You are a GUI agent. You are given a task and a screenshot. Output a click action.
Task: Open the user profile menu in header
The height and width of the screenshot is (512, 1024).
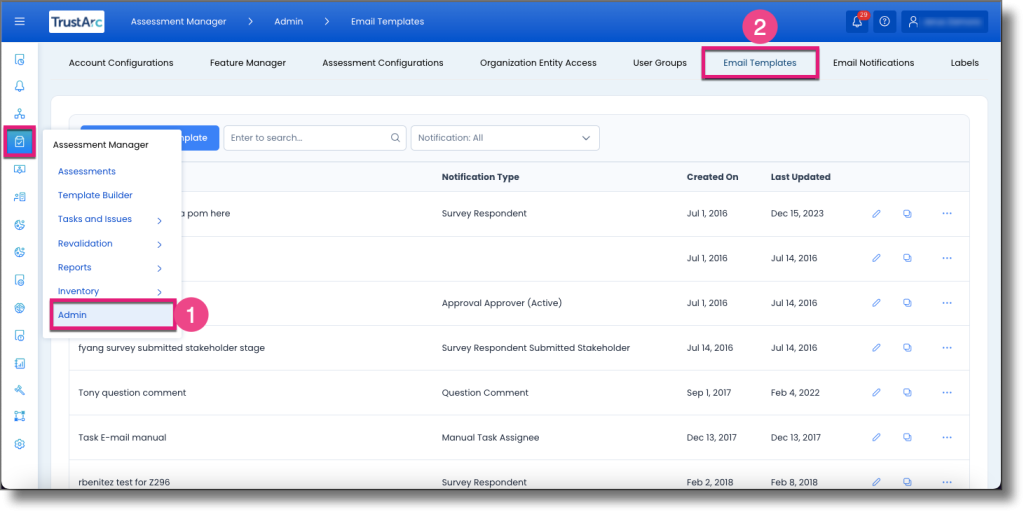tap(944, 22)
